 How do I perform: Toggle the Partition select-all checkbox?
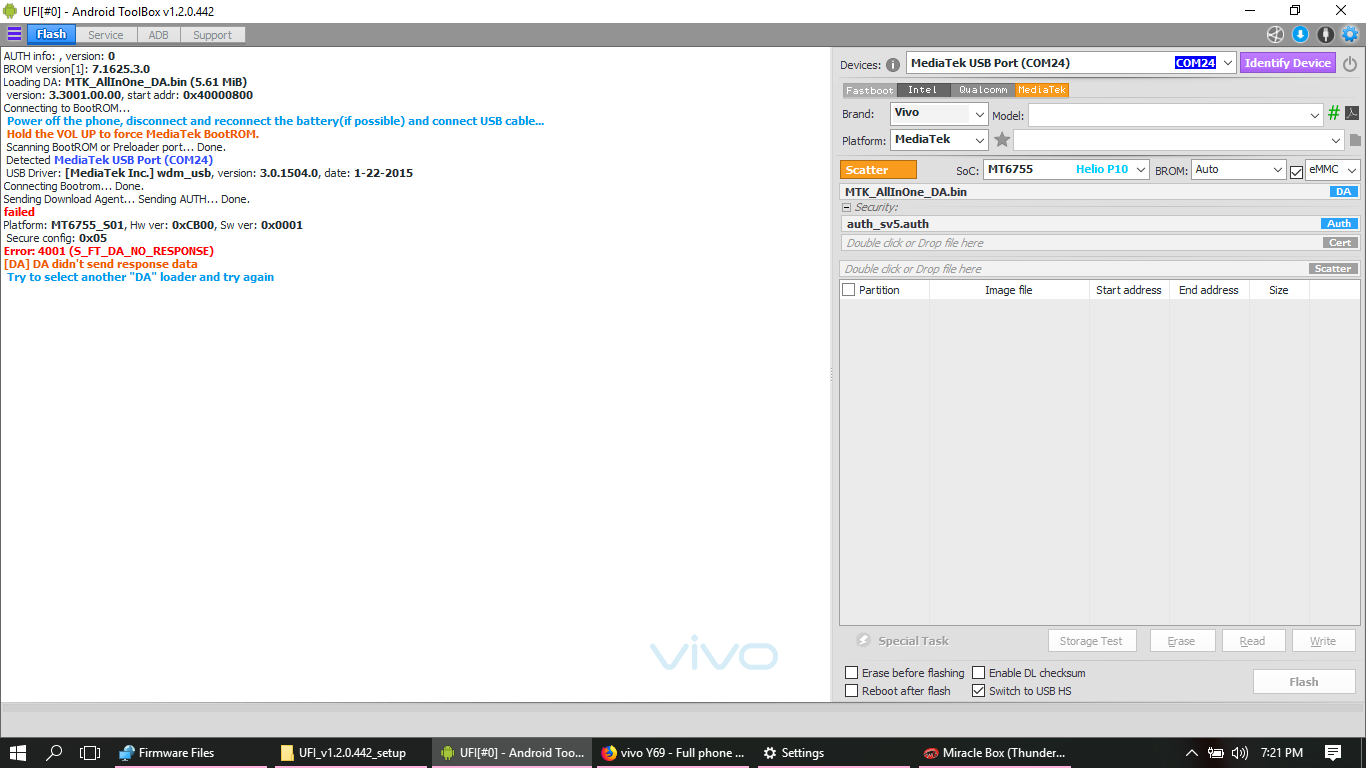coord(849,290)
